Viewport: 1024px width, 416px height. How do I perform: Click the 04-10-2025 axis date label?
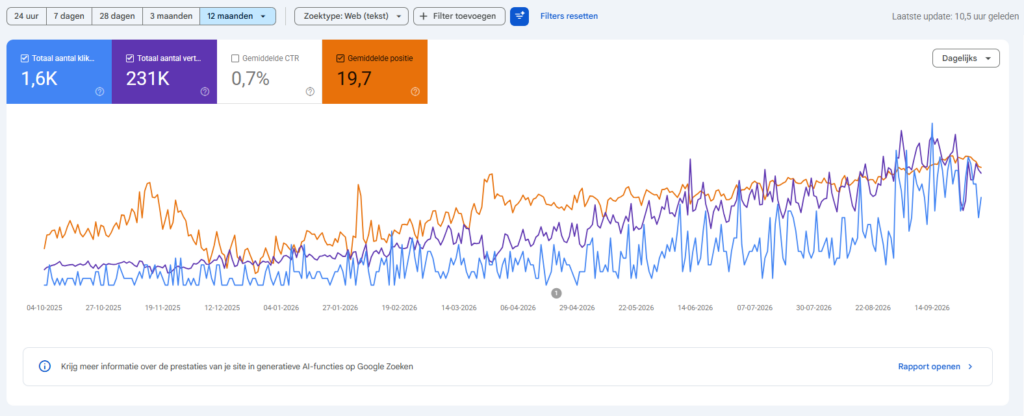tap(44, 307)
